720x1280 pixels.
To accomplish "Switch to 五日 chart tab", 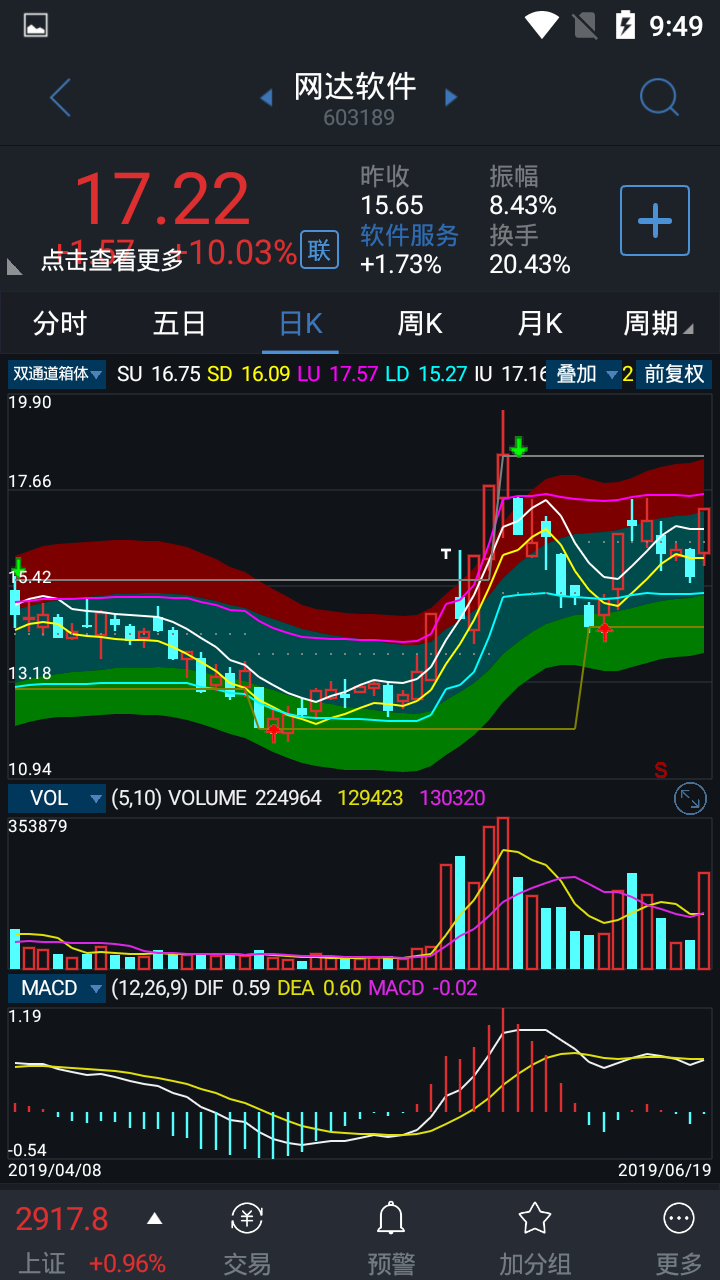I will [180, 323].
